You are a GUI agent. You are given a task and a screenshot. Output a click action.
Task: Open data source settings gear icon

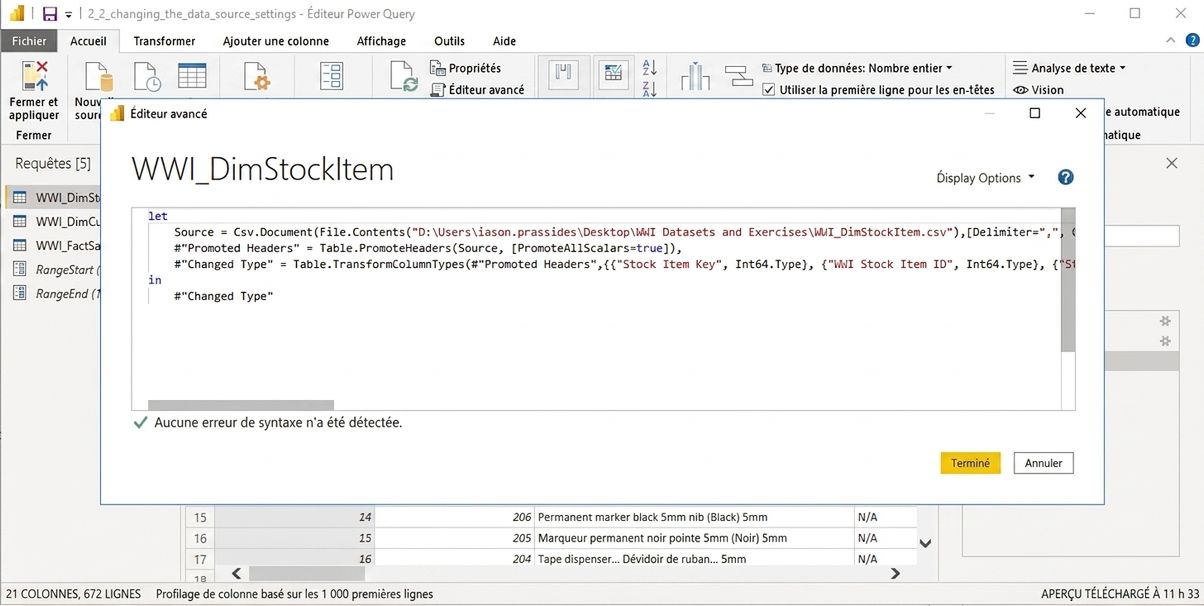point(257,76)
